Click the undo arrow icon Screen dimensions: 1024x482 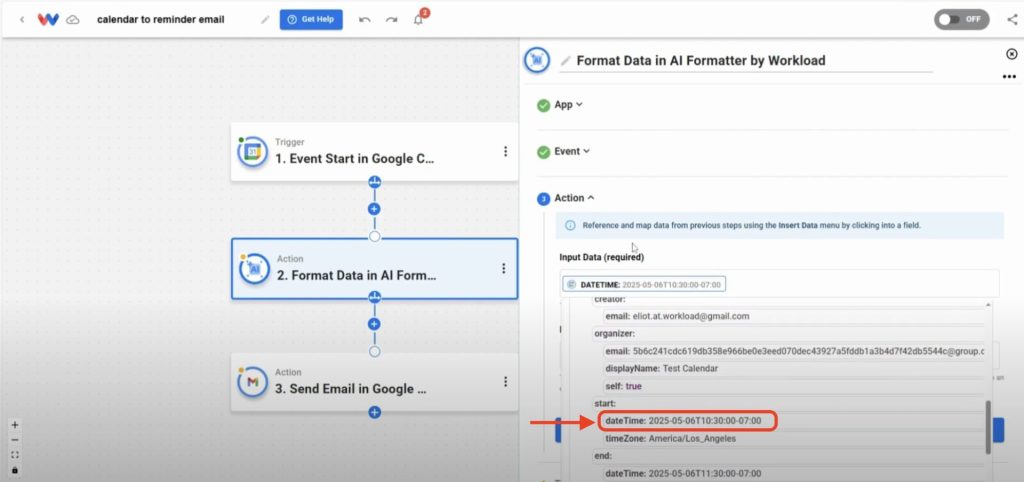pos(364,20)
